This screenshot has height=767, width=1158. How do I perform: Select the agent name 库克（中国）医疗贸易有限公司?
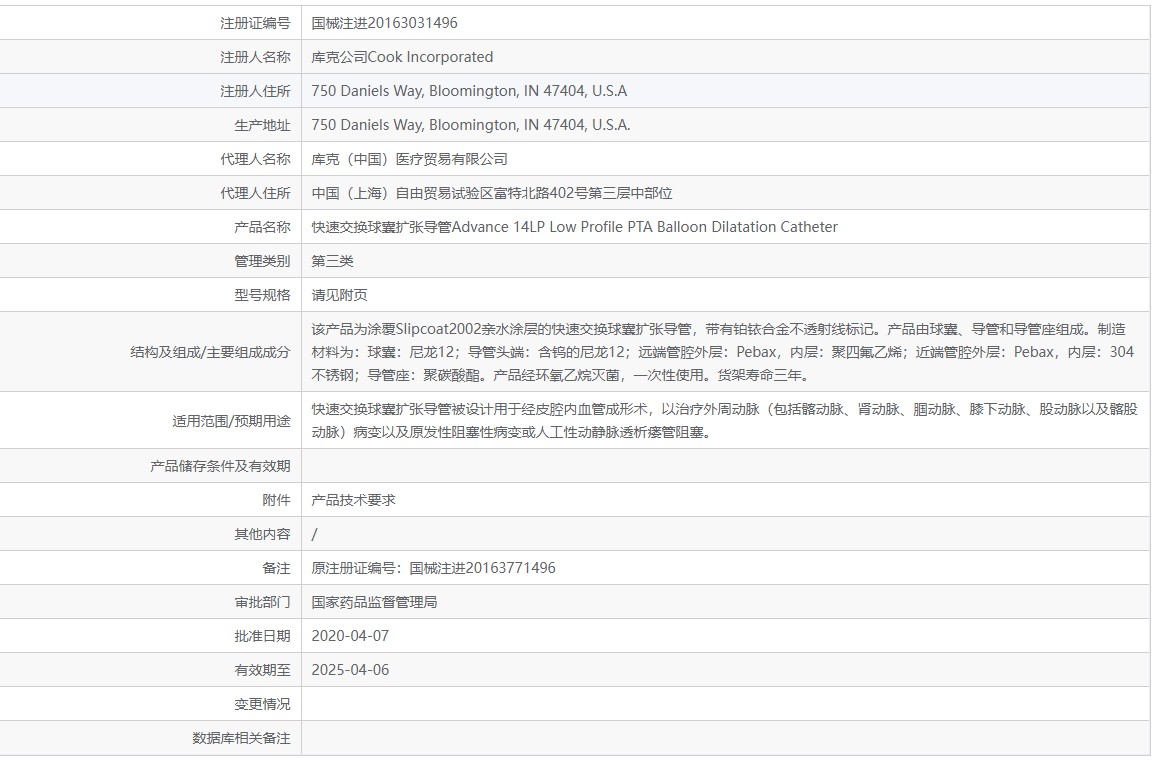409,159
